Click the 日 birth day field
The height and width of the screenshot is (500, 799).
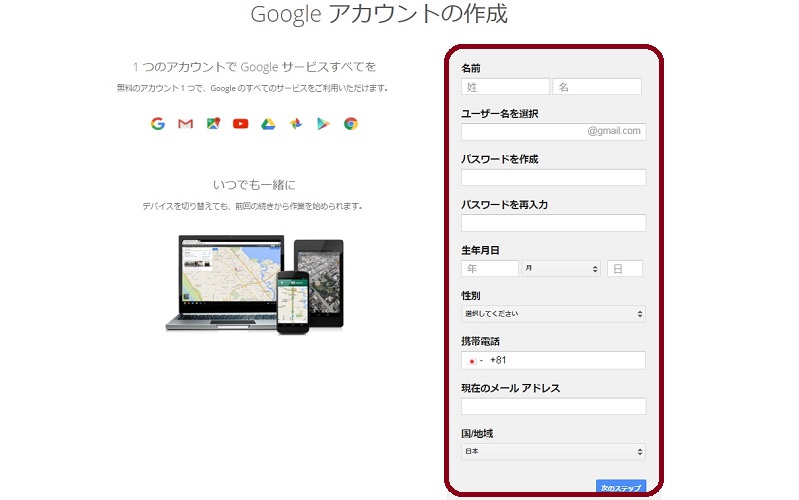point(625,269)
